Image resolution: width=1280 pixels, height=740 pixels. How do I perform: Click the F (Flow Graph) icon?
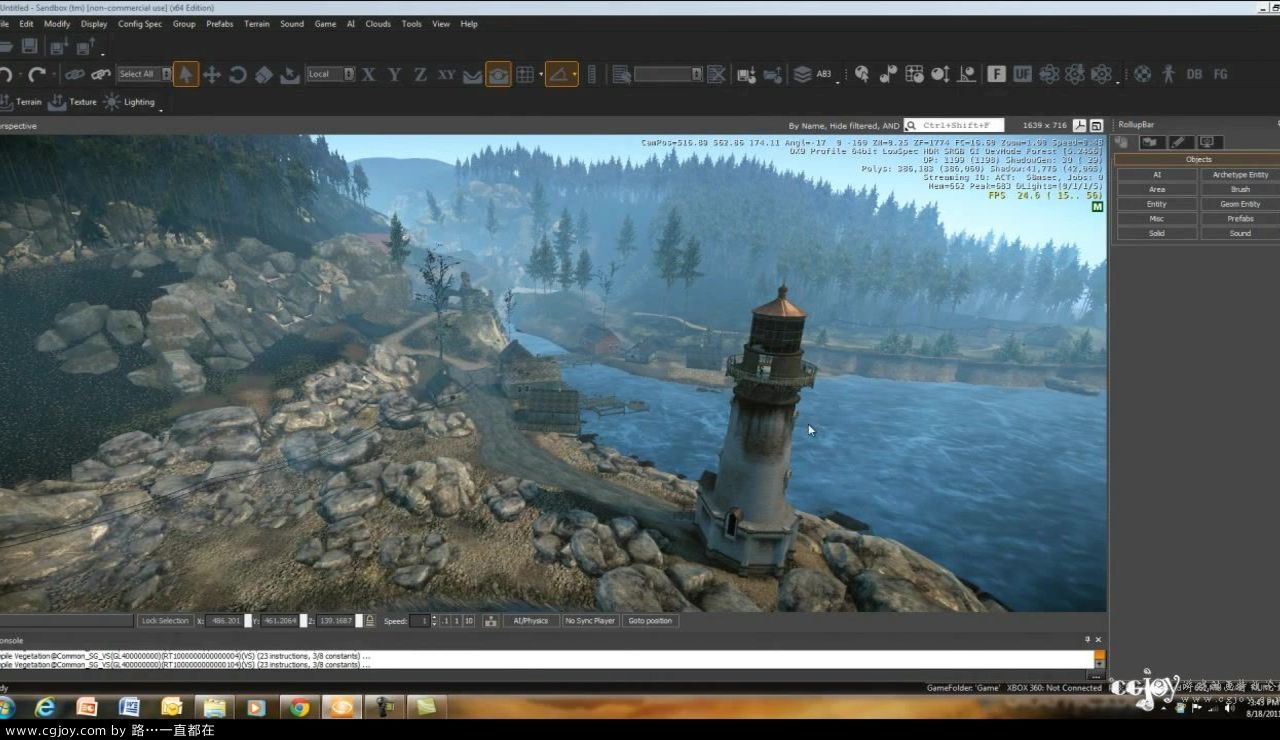[996, 74]
